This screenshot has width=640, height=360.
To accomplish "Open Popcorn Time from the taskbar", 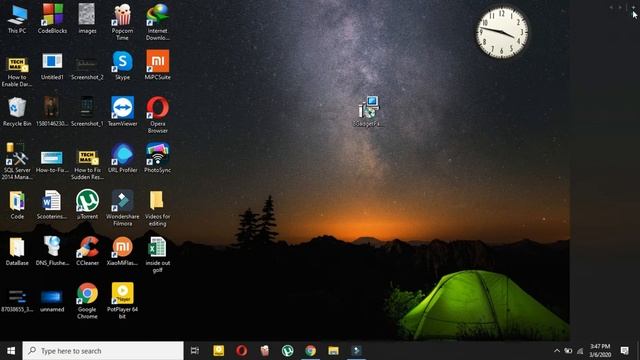I will pyautogui.click(x=264, y=351).
